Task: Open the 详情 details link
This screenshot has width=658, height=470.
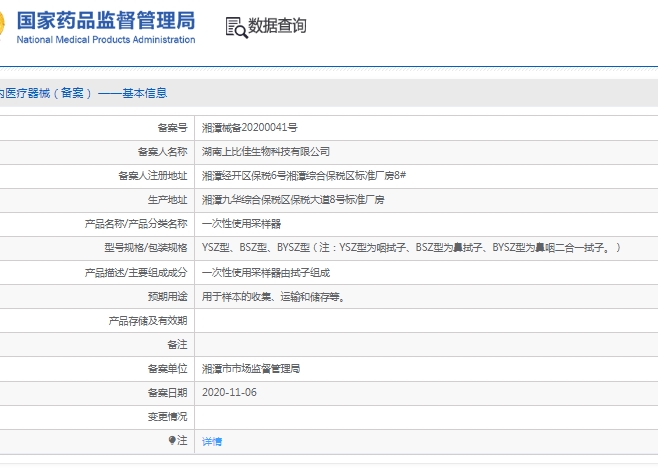Action: pyautogui.click(x=212, y=441)
